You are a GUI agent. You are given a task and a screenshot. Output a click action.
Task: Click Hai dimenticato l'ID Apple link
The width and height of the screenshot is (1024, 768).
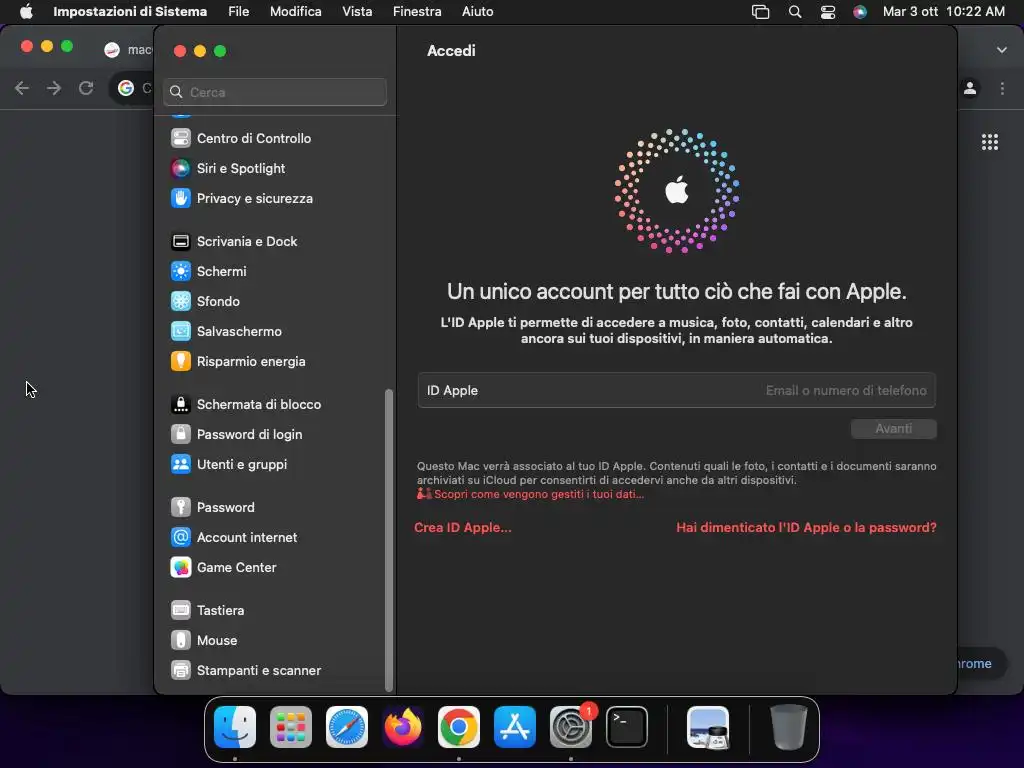806,528
